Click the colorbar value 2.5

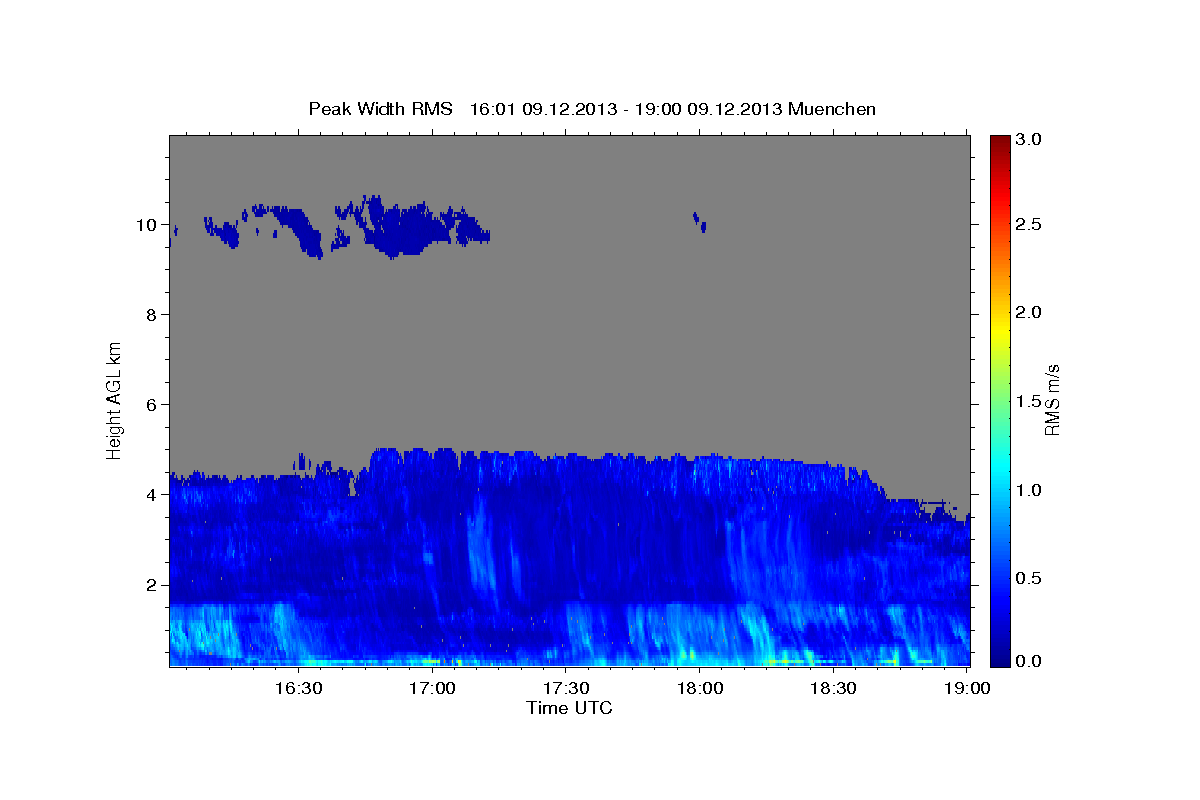coord(1028,224)
